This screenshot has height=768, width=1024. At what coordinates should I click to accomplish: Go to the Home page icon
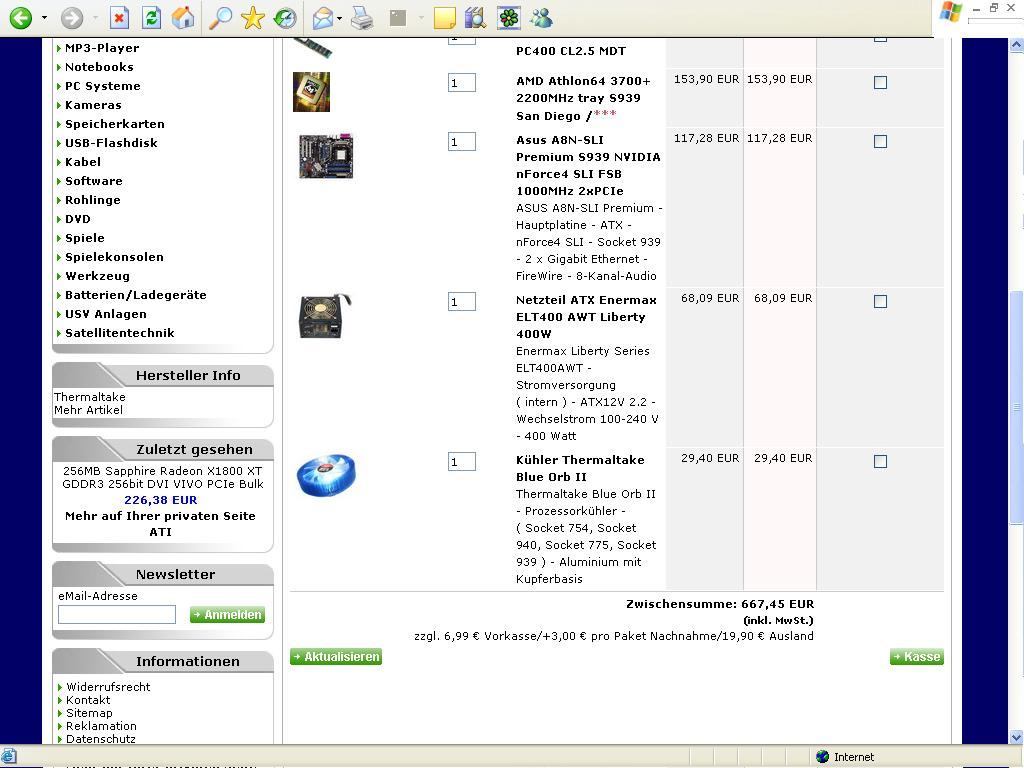[x=184, y=18]
